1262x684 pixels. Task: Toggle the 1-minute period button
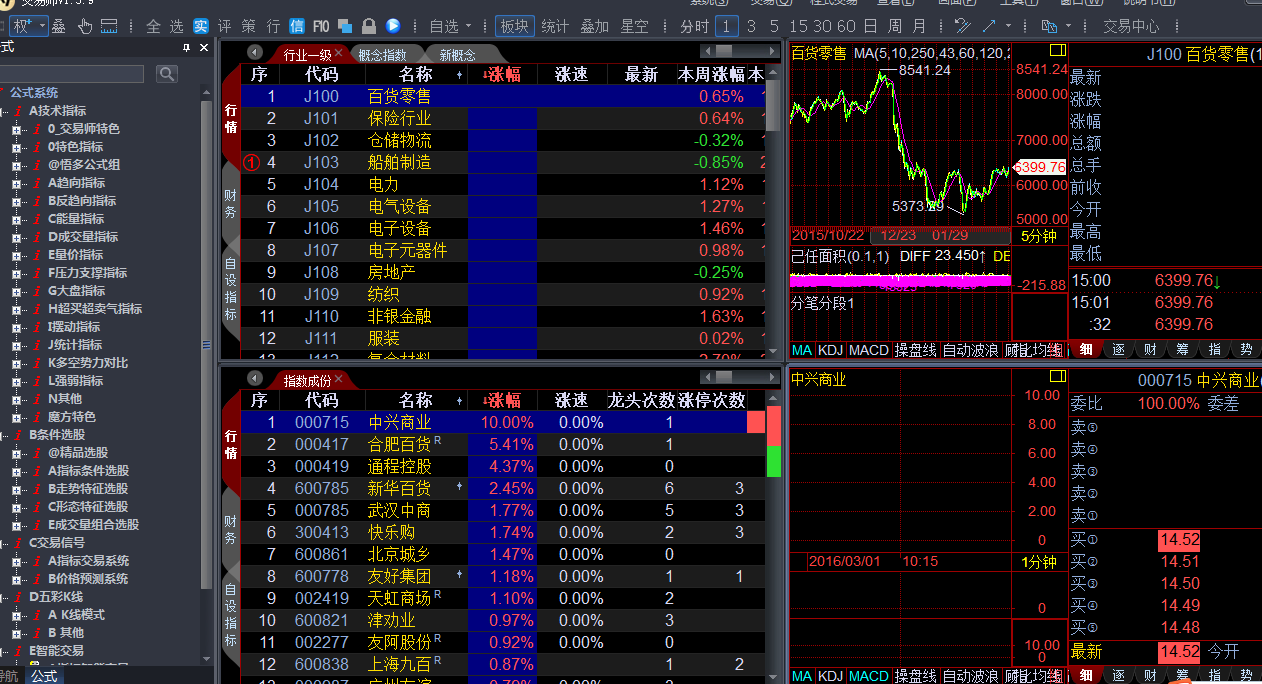click(x=728, y=26)
